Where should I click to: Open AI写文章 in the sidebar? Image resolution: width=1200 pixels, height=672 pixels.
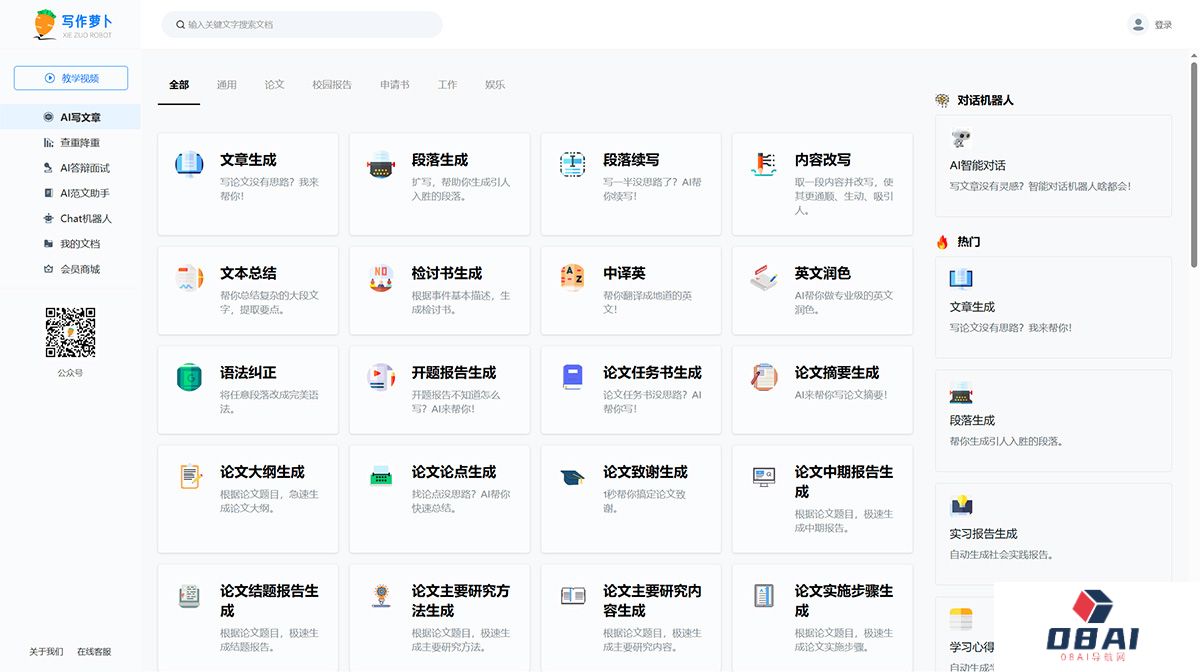tap(70, 117)
